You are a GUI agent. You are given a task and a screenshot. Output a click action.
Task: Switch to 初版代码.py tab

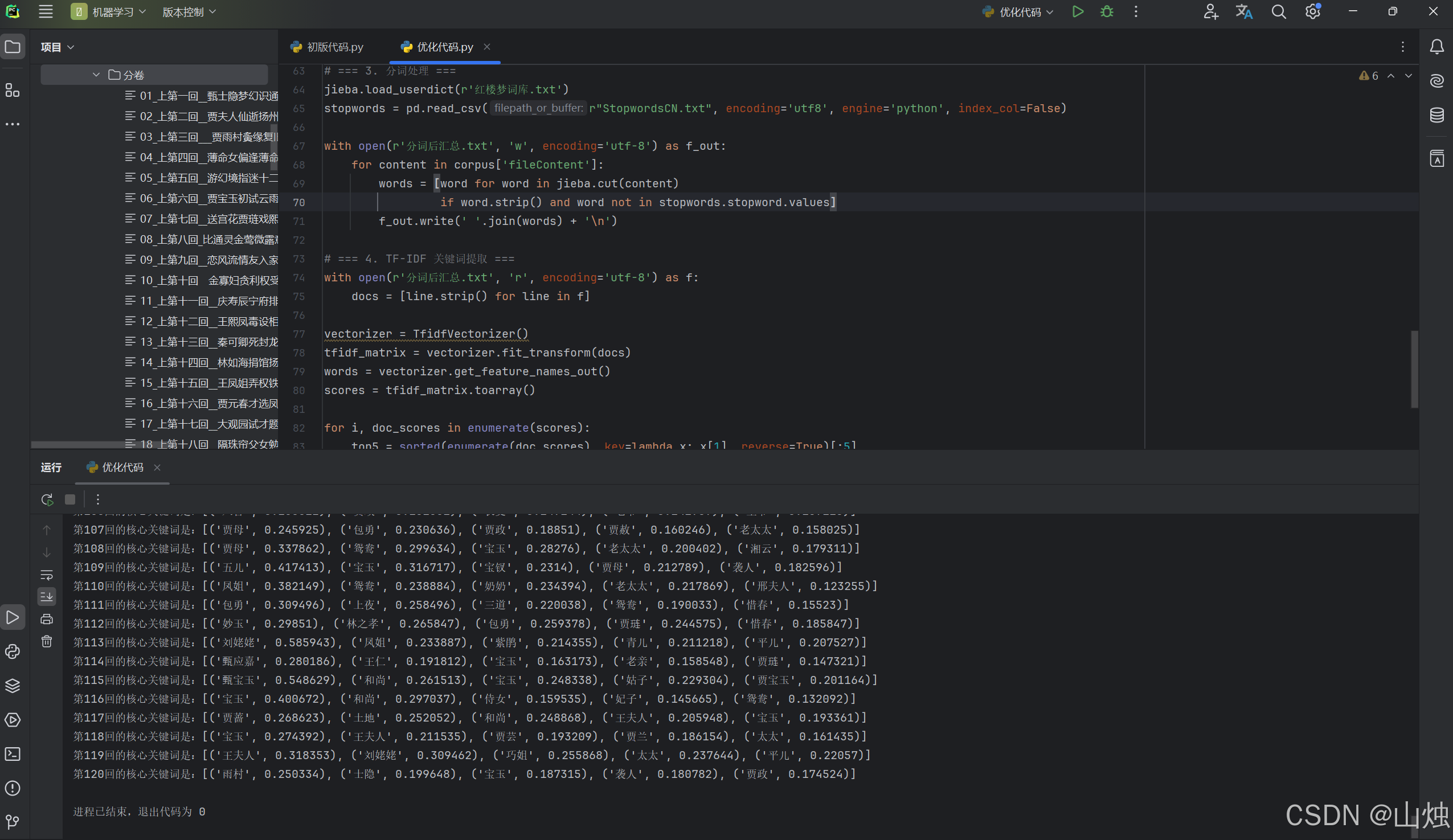coord(328,47)
